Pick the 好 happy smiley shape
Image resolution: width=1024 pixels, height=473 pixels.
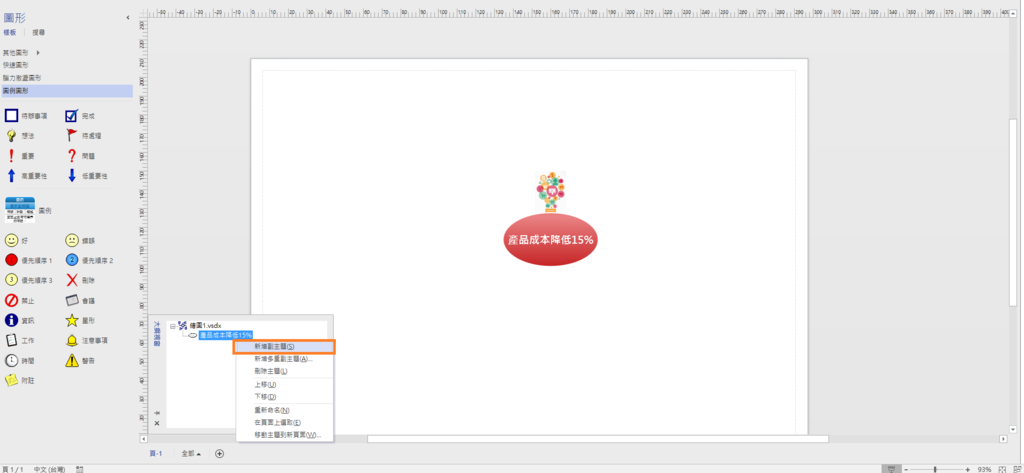[11, 240]
